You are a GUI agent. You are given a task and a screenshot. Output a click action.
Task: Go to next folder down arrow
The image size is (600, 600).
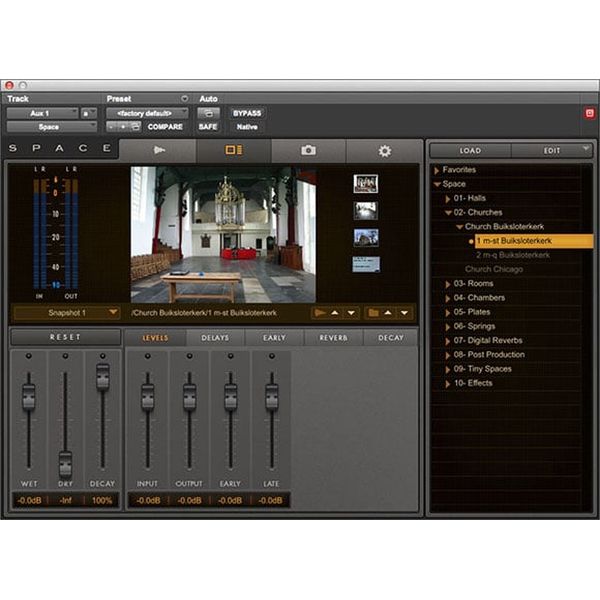[x=404, y=313]
